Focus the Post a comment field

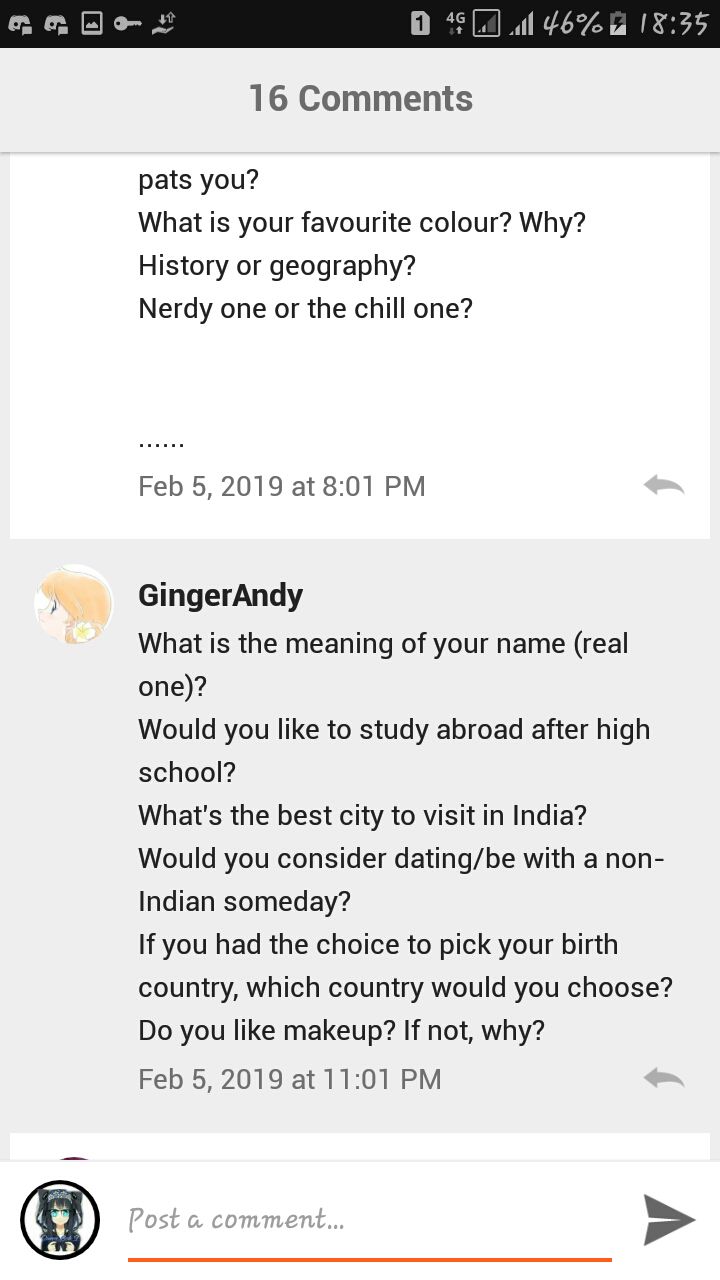click(x=370, y=1220)
